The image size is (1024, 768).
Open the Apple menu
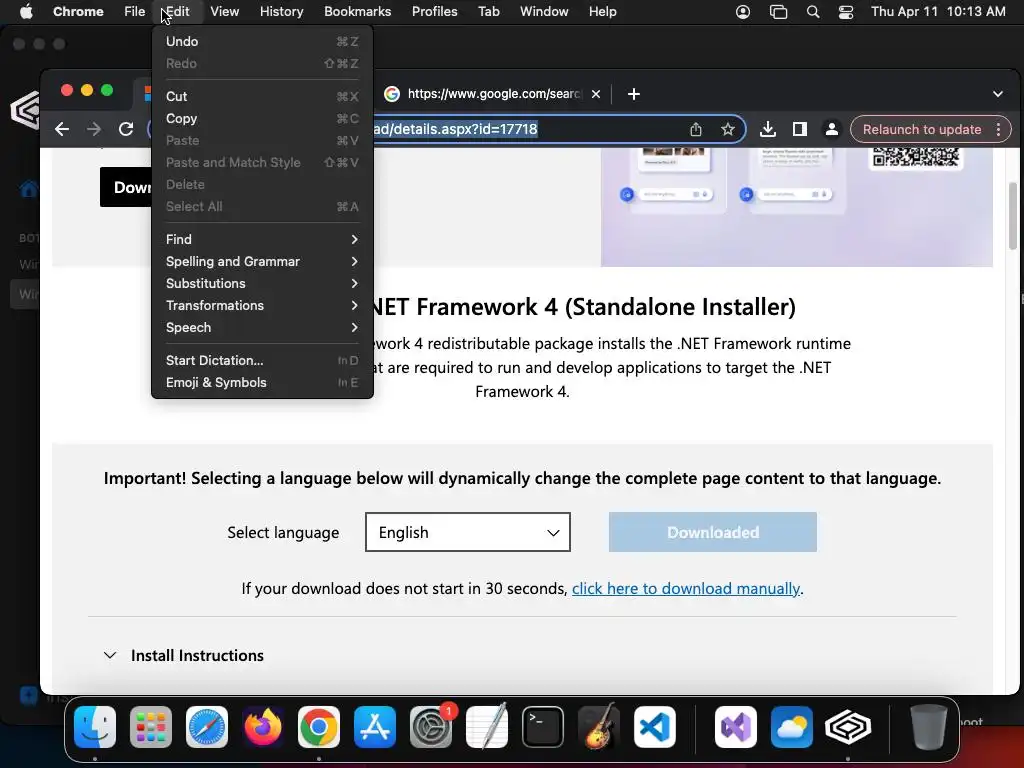26,12
